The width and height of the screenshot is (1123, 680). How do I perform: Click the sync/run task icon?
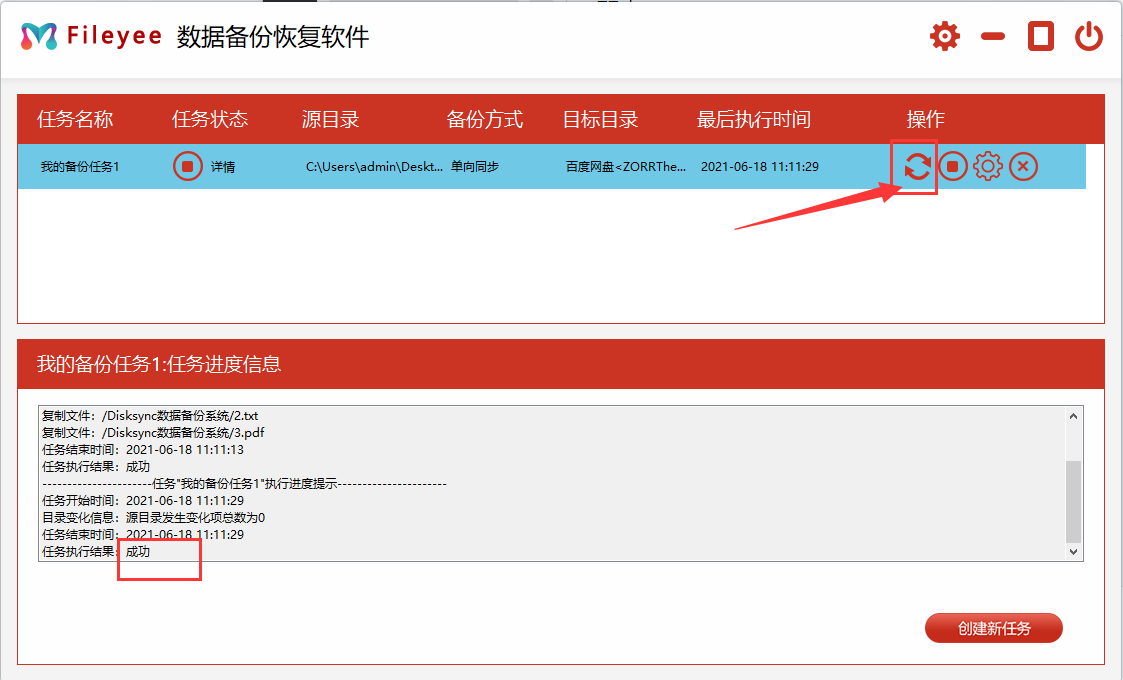click(x=917, y=167)
